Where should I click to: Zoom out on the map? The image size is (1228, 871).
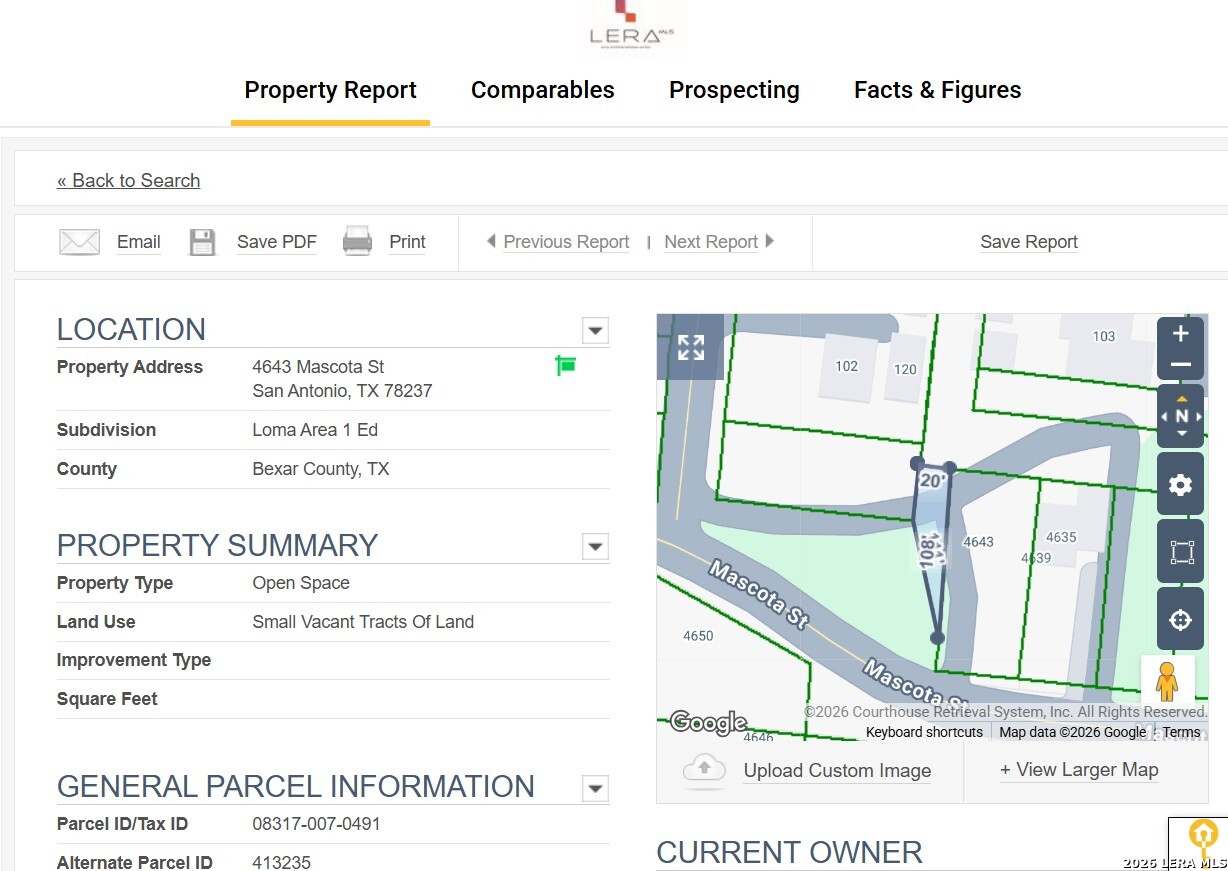(1180, 365)
